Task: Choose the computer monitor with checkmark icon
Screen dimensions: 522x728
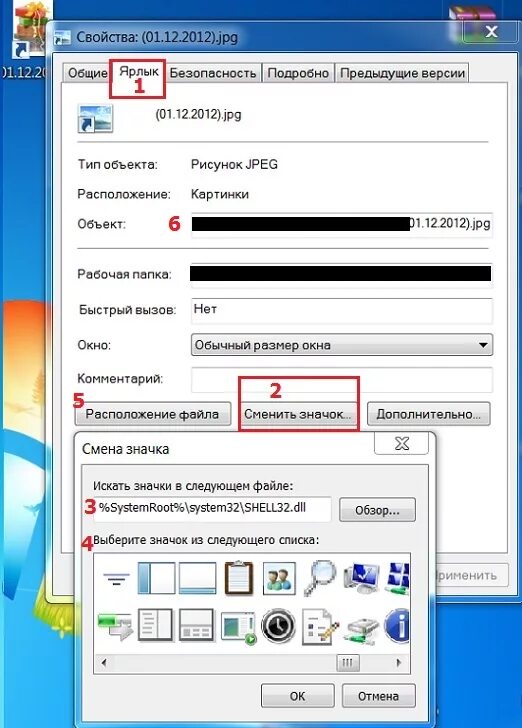Action: point(362,578)
